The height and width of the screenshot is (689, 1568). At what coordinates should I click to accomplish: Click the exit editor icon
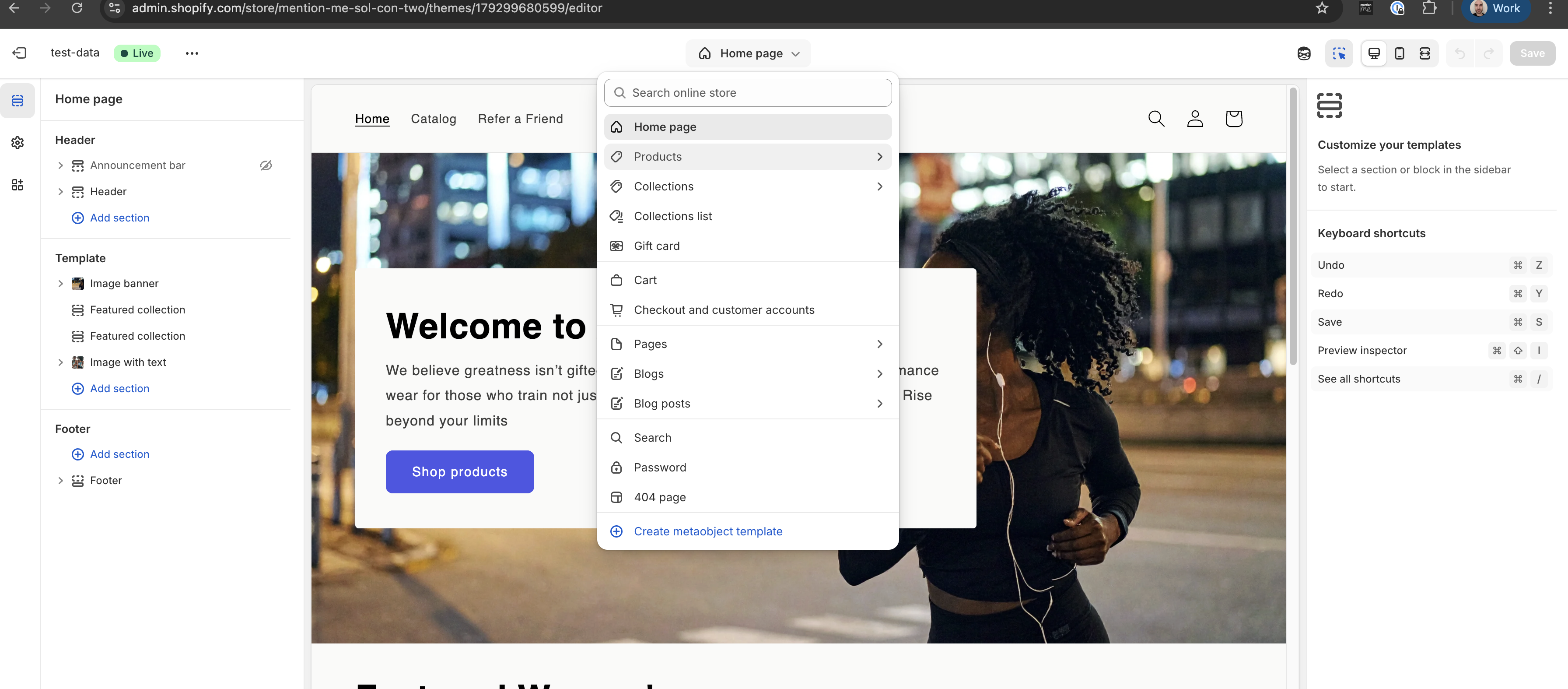pos(20,53)
